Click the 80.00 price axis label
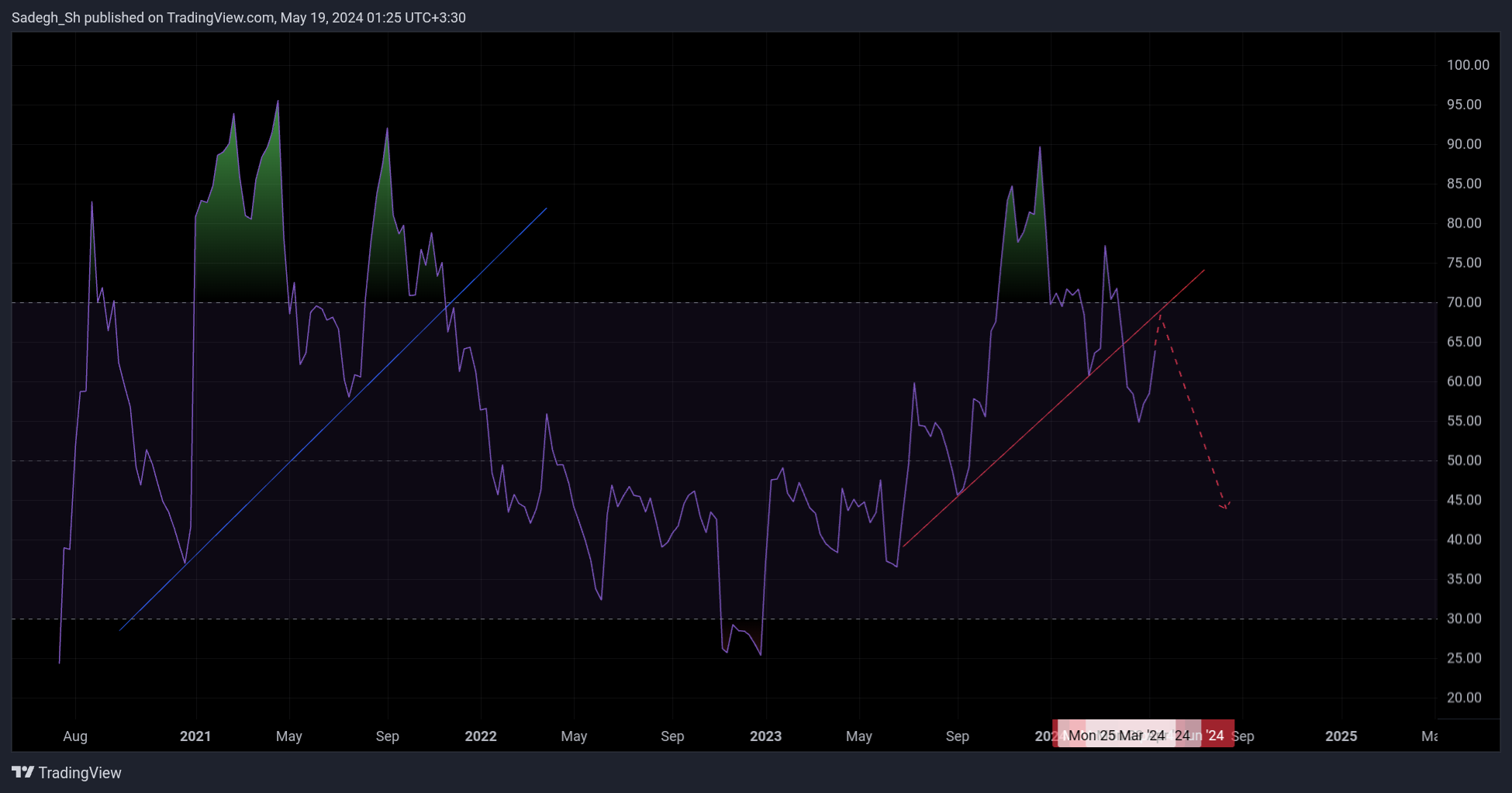This screenshot has width=1512, height=793. pos(1464,223)
